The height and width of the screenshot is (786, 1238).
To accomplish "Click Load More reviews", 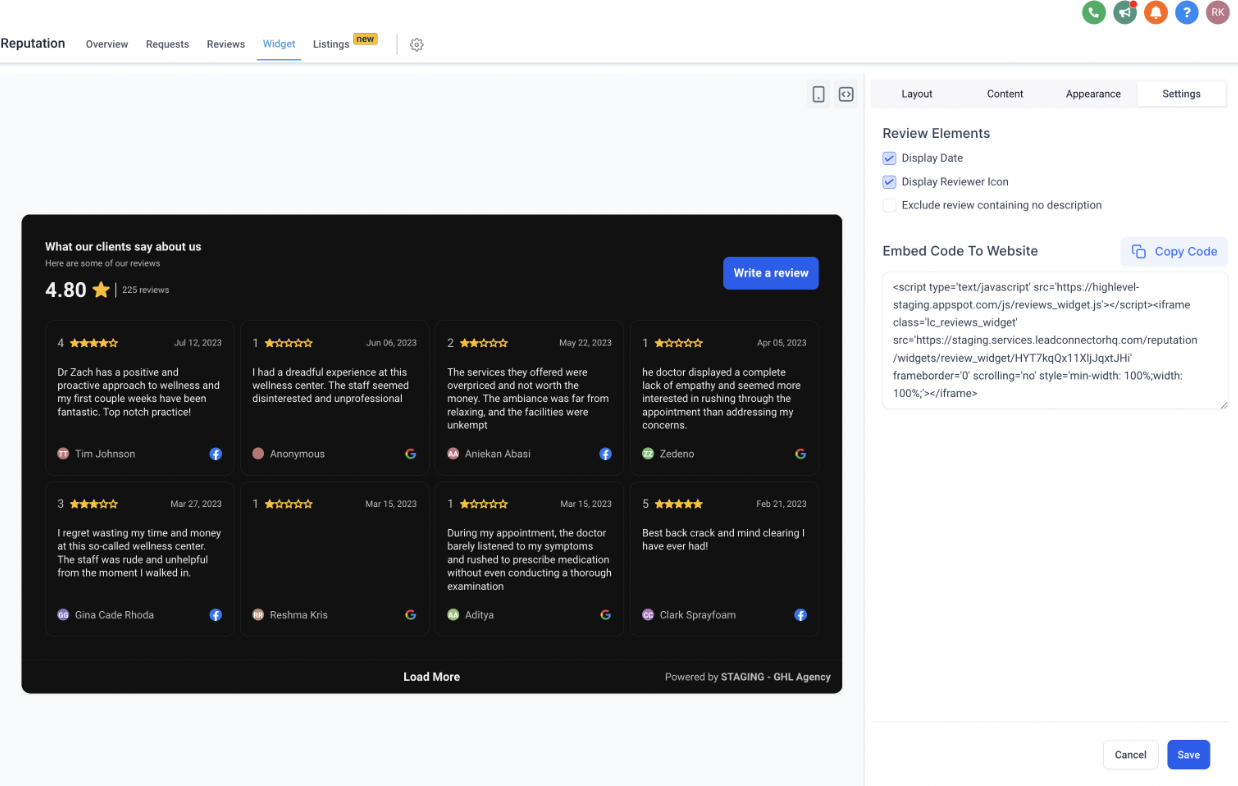I will point(432,677).
